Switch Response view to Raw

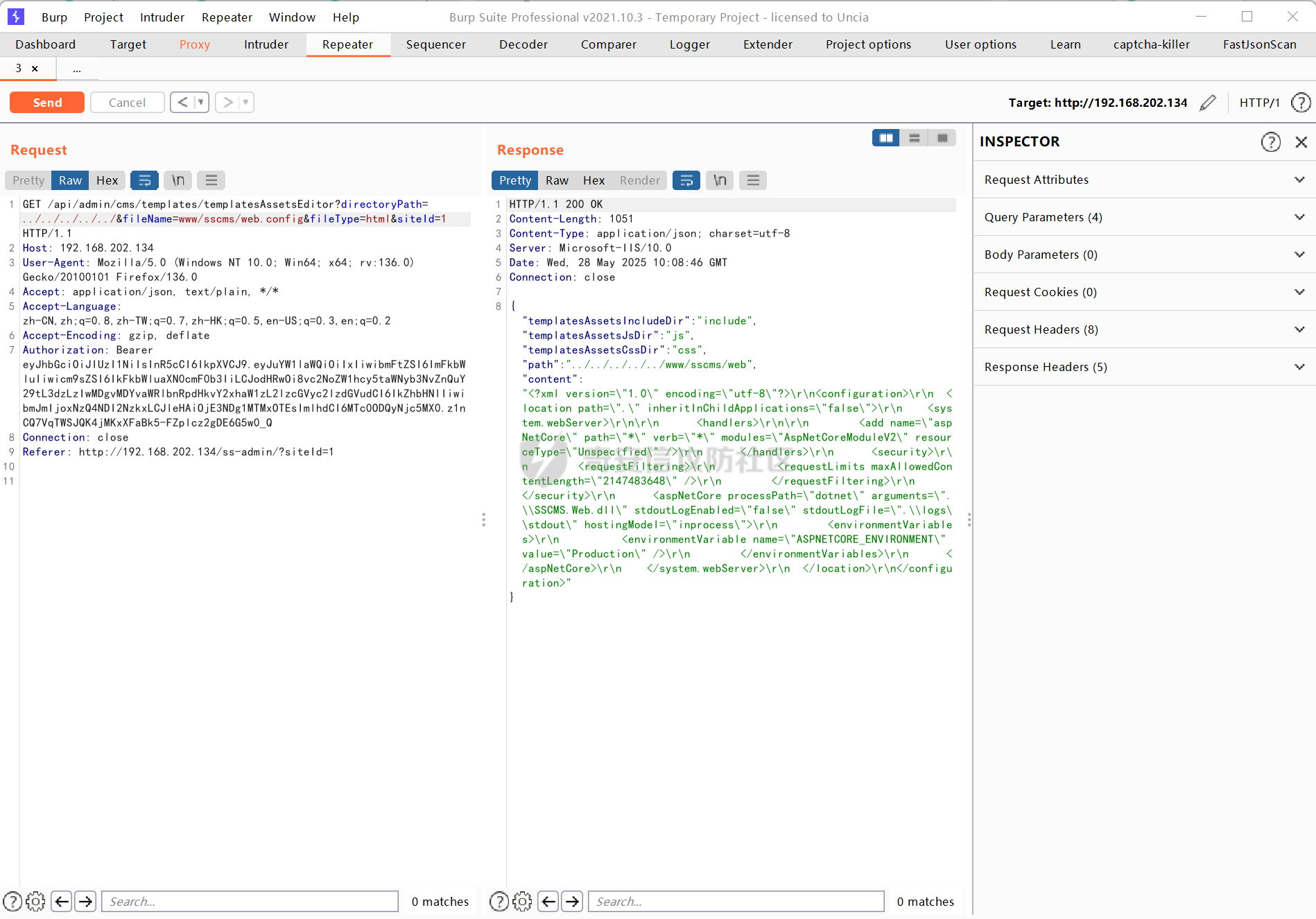[x=557, y=180]
